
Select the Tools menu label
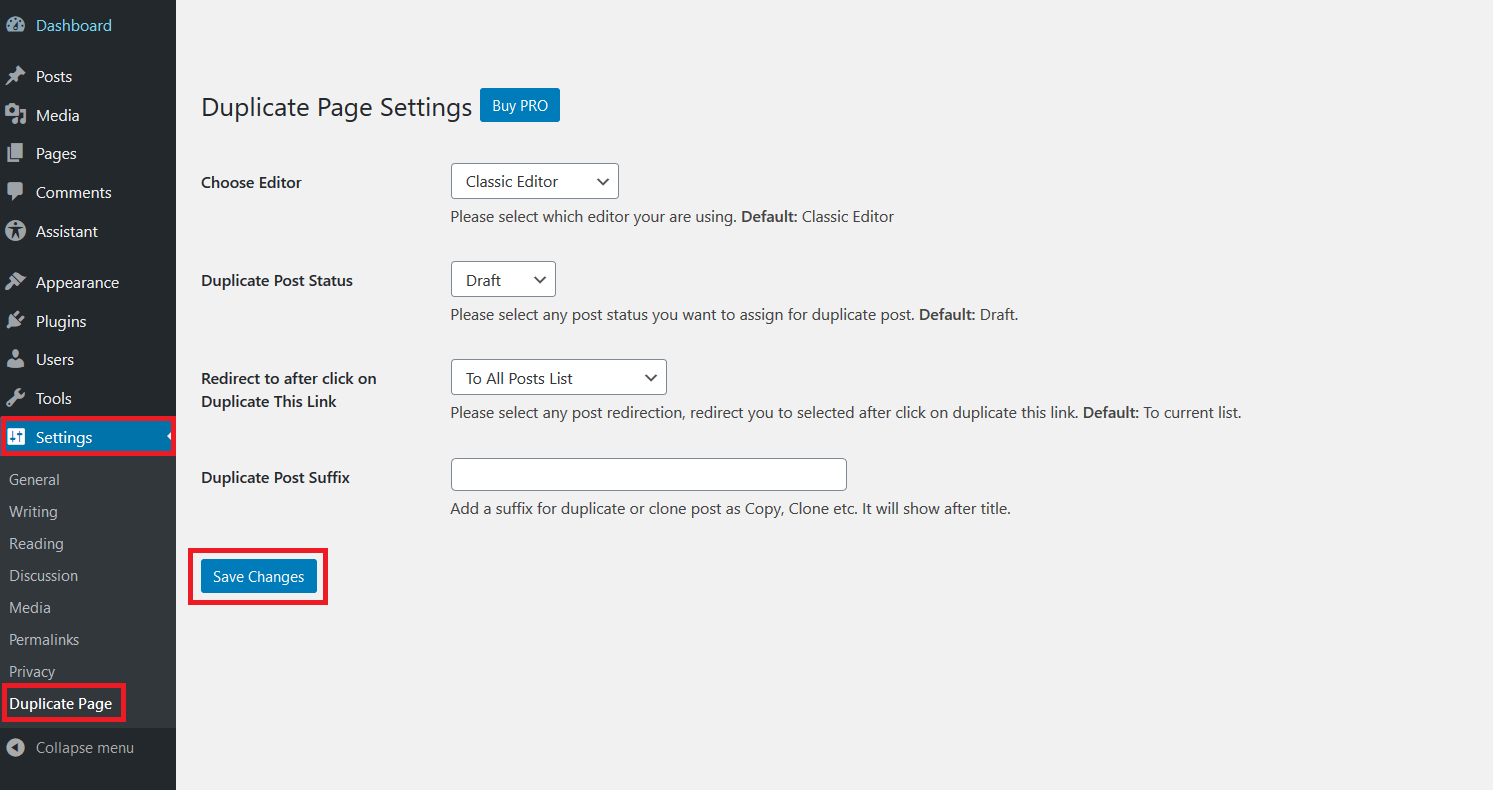click(x=54, y=398)
